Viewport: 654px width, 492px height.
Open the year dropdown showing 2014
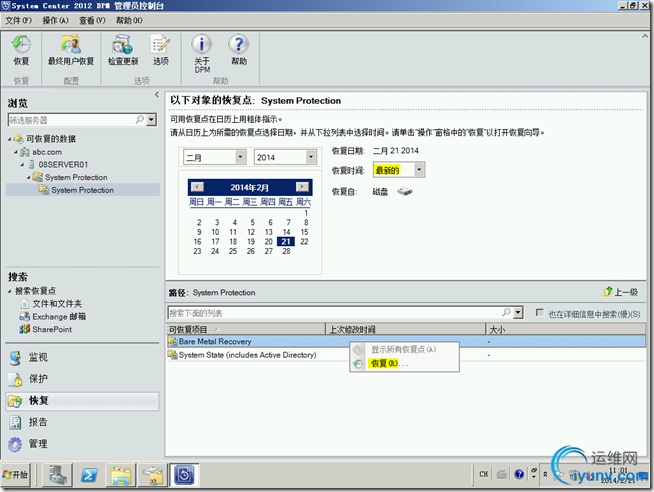pos(311,157)
